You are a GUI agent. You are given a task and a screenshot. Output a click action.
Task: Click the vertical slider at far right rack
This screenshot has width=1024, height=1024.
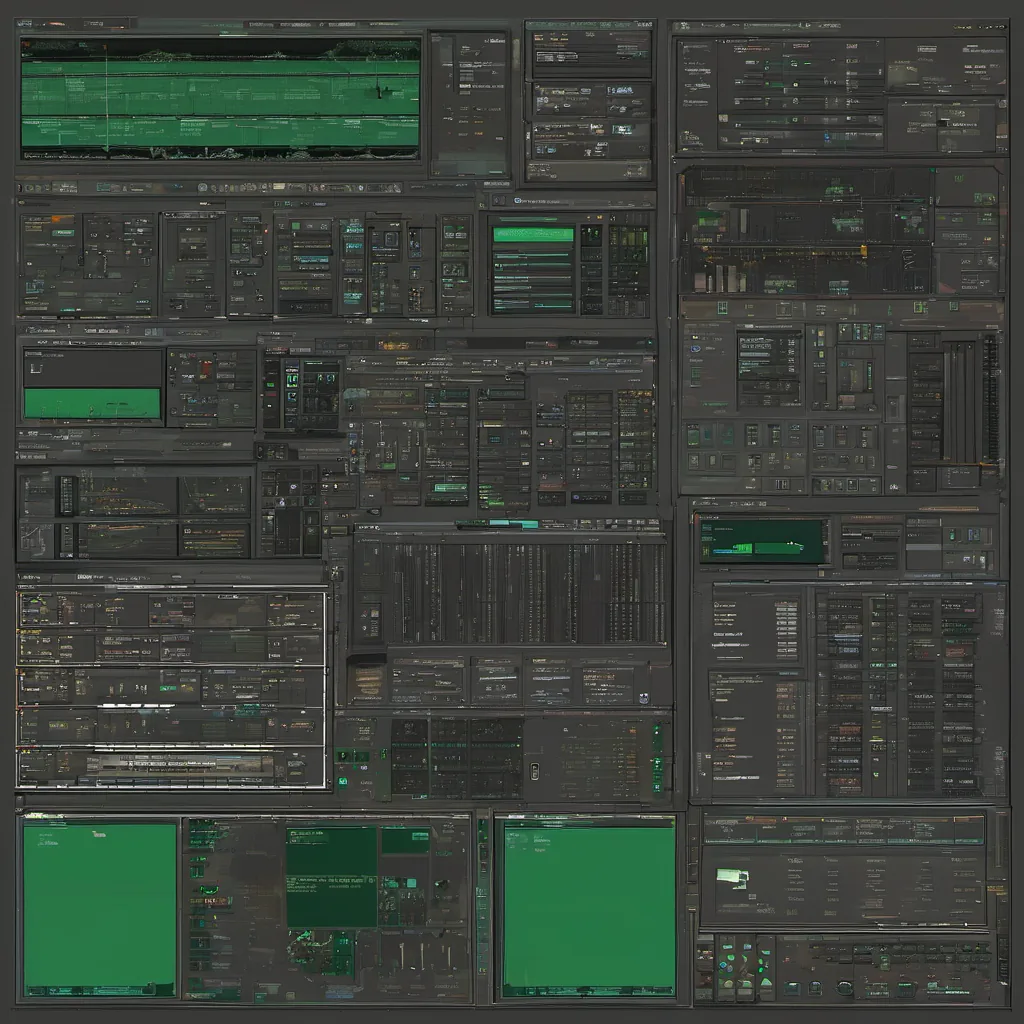[990, 397]
